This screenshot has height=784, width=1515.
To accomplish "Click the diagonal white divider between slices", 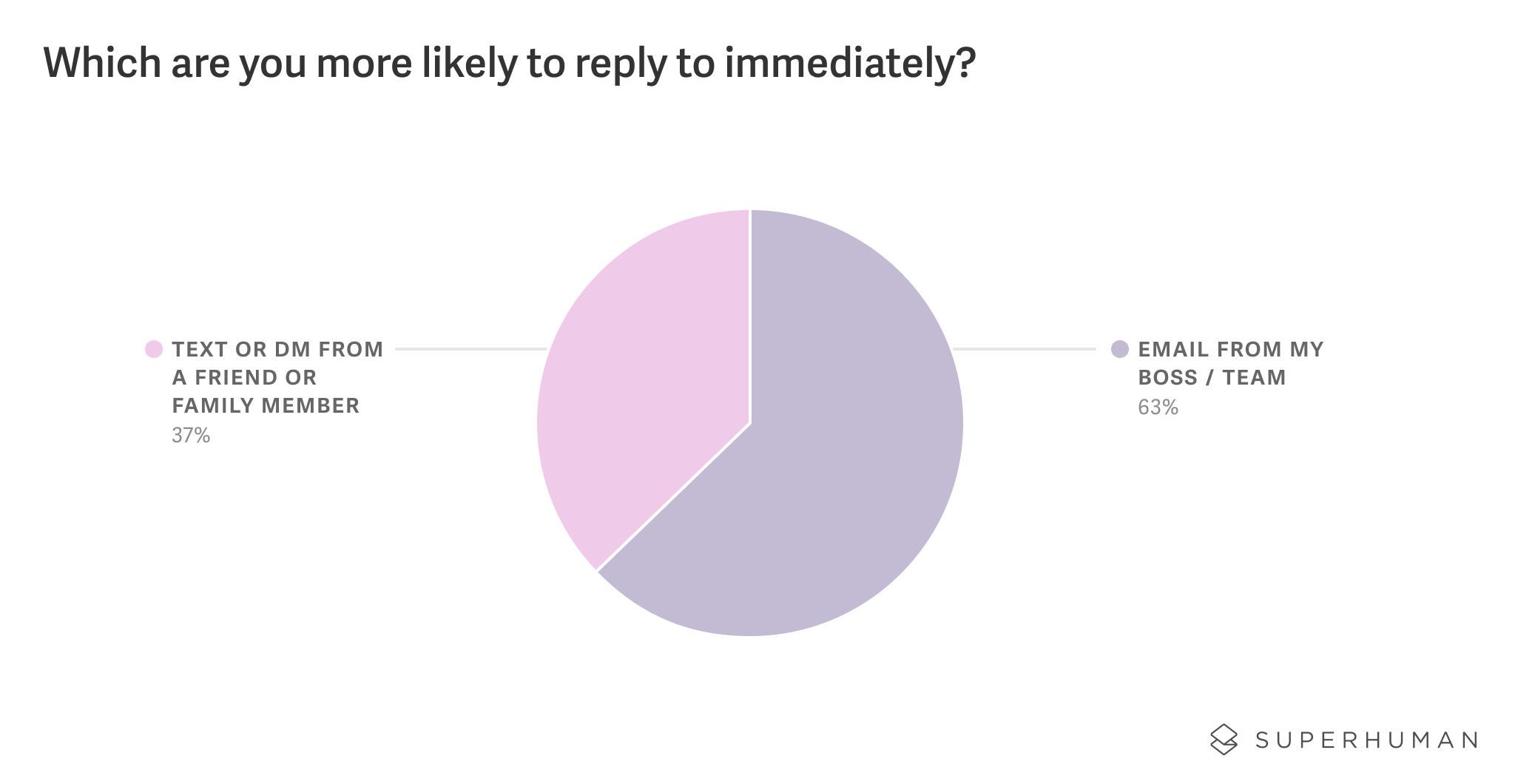I will tap(673, 498).
